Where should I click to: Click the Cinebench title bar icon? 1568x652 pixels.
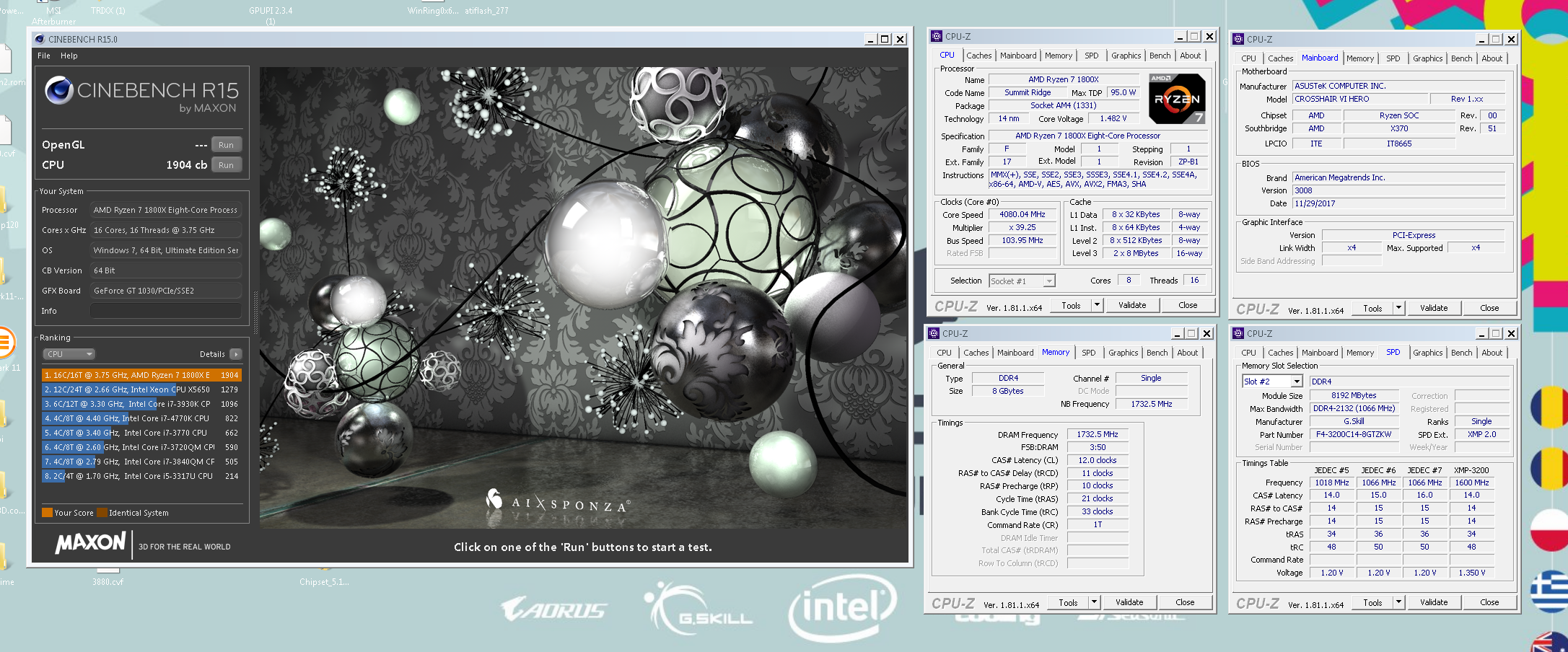40,39
